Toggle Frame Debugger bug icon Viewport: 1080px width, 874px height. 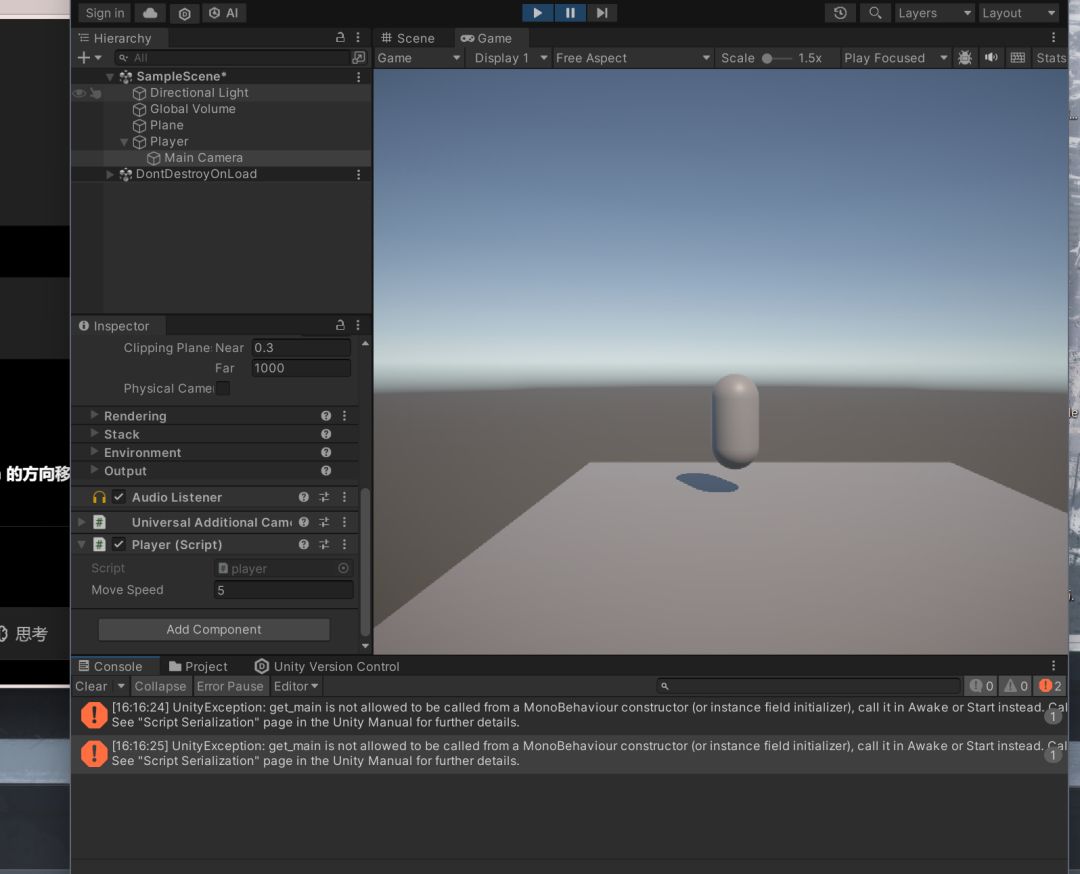965,58
